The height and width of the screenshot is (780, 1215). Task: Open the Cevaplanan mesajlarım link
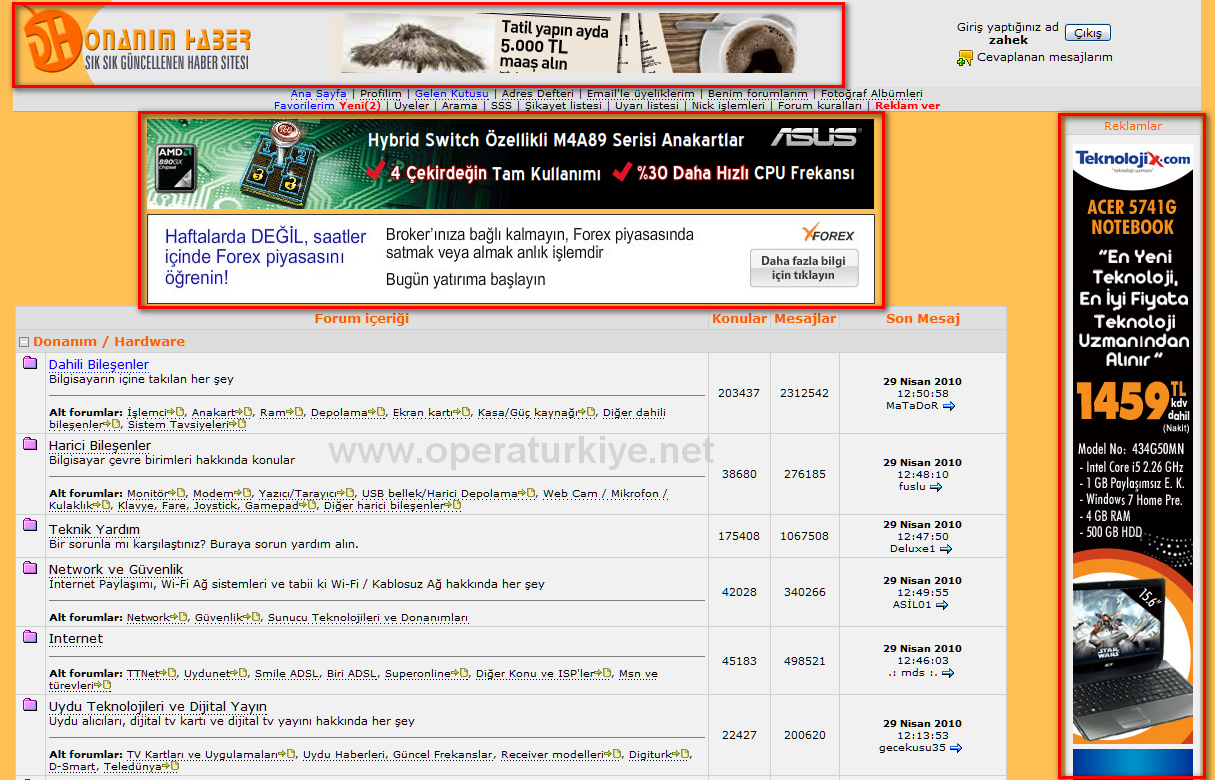click(x=1044, y=57)
